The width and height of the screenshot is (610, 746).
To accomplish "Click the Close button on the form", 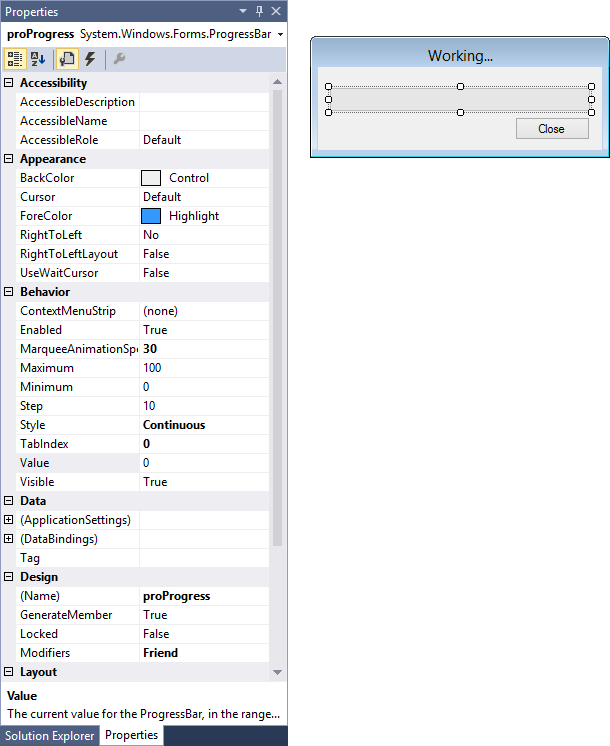I will [551, 128].
